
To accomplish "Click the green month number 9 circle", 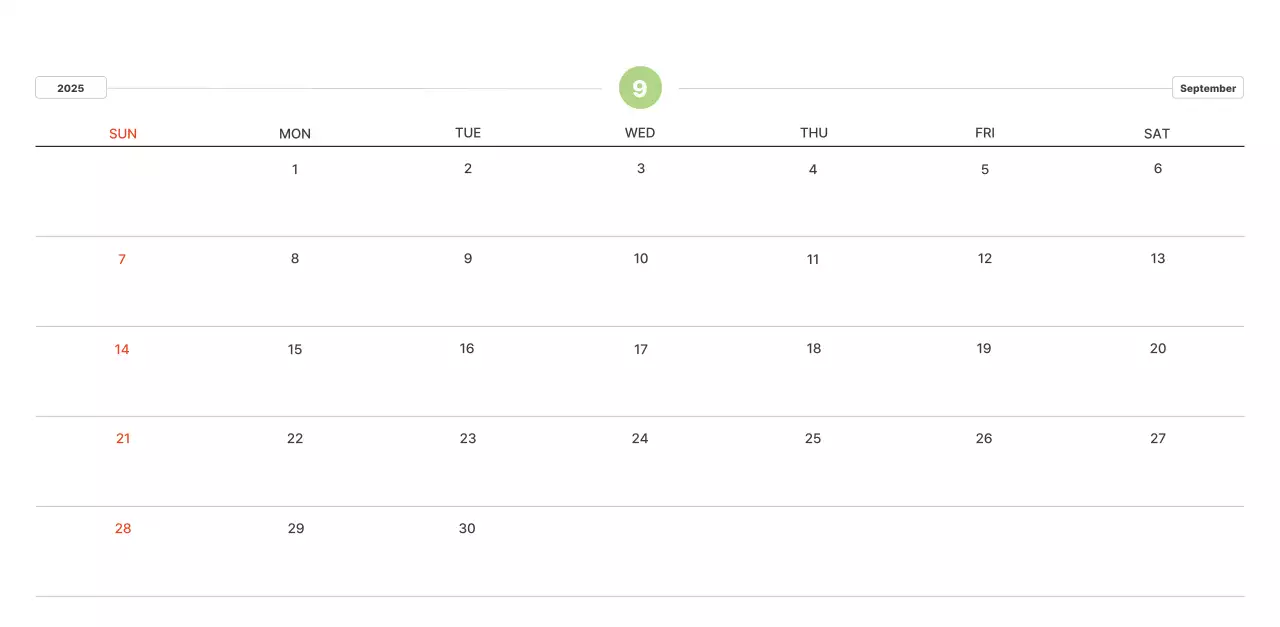I will point(640,88).
